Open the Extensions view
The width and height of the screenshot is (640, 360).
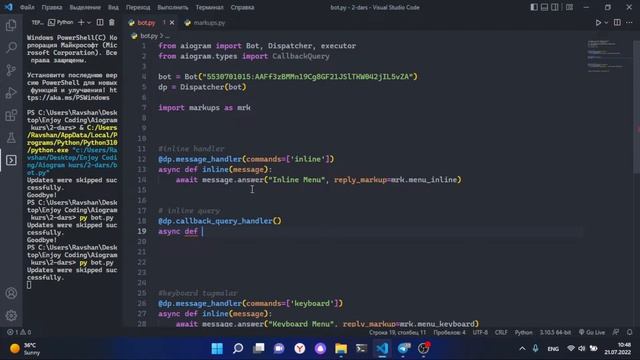[11, 115]
